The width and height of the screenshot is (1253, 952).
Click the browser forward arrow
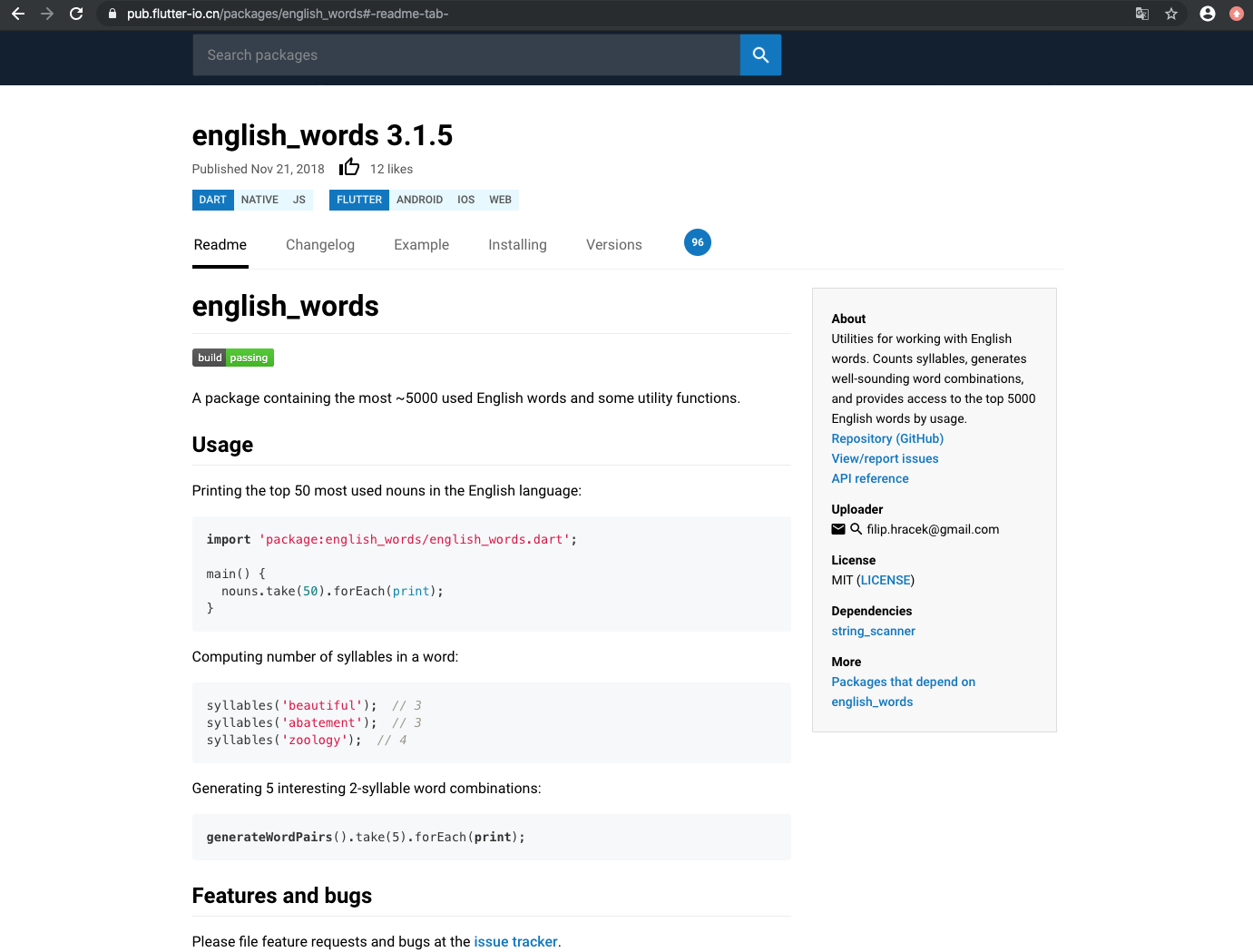point(47,14)
